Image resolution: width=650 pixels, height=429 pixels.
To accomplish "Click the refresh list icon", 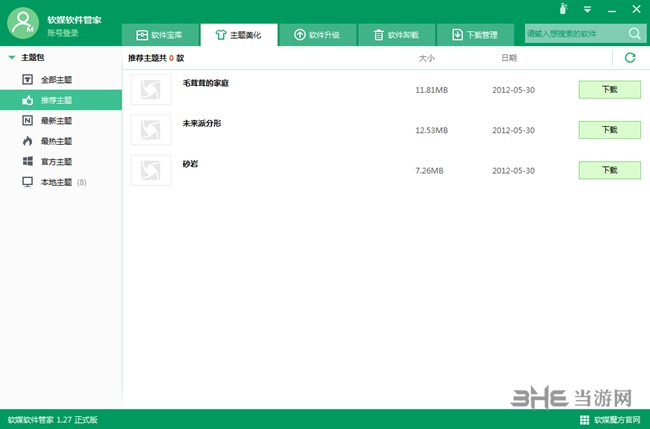I will [x=630, y=58].
